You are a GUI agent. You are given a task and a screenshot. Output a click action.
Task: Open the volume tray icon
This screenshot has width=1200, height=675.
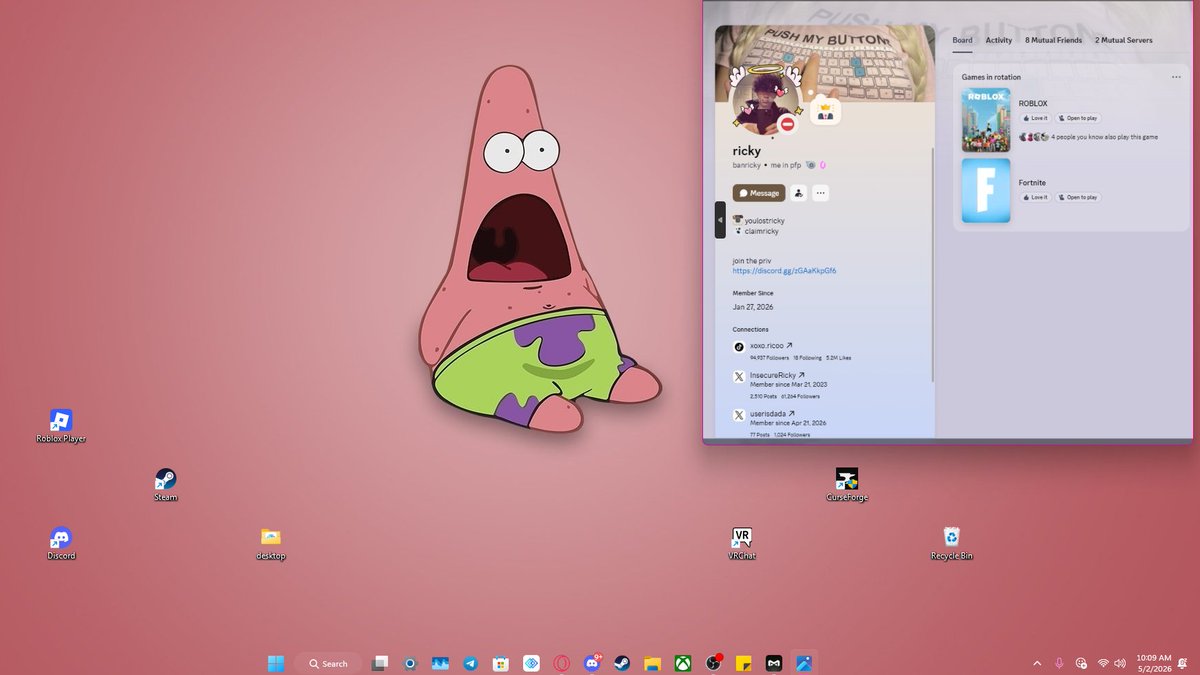pos(1121,663)
